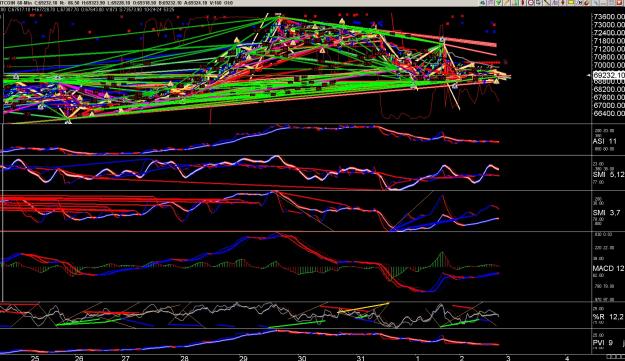Click the red up-down arrow toolbar icon

562,2
